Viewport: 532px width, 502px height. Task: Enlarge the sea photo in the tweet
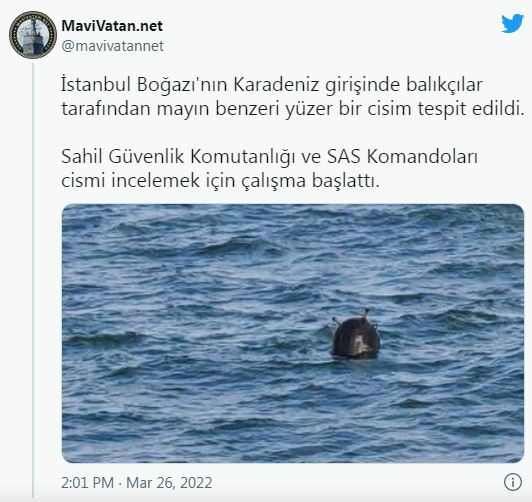pyautogui.click(x=293, y=333)
